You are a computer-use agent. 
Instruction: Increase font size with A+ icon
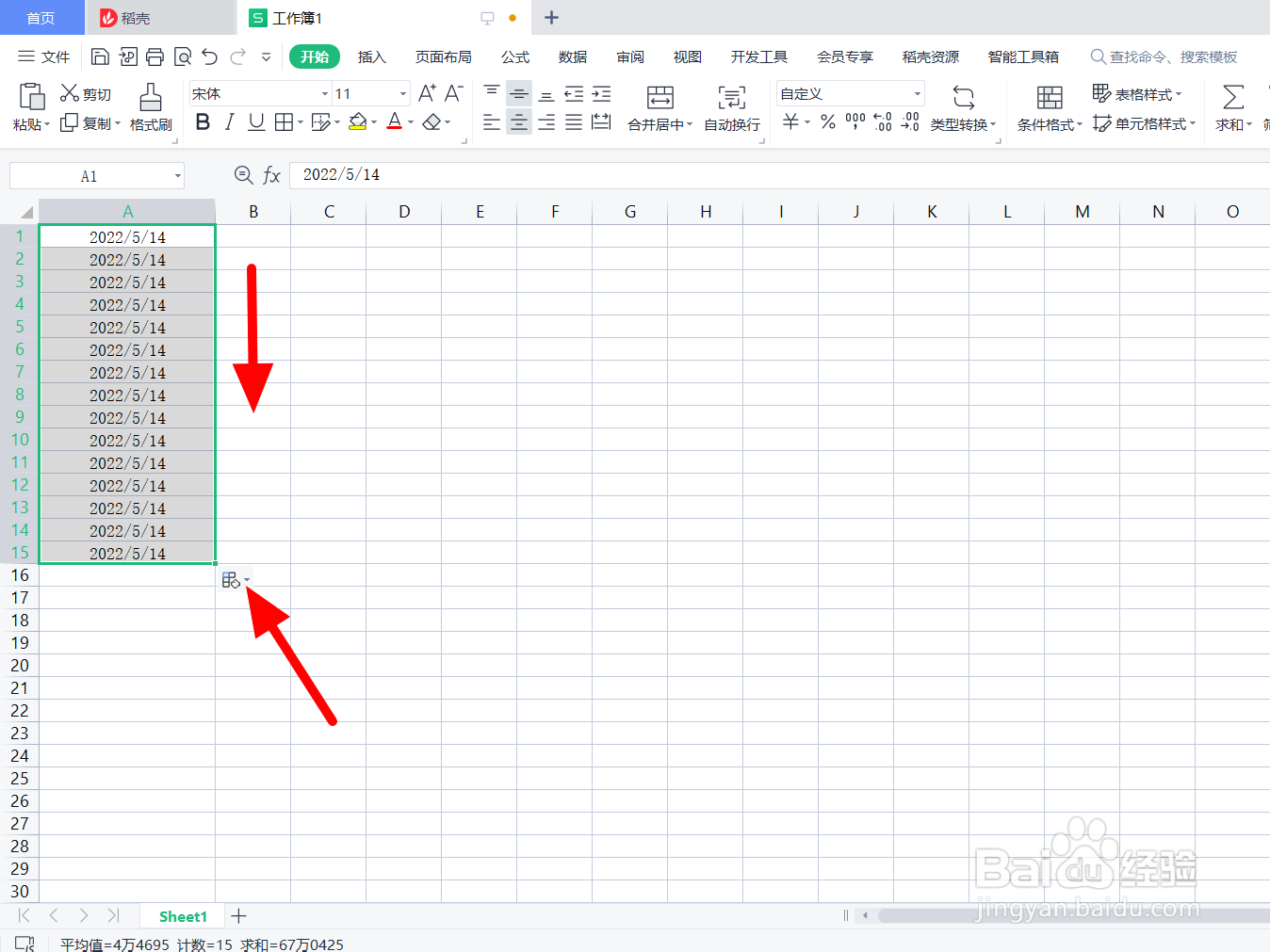pyautogui.click(x=427, y=93)
